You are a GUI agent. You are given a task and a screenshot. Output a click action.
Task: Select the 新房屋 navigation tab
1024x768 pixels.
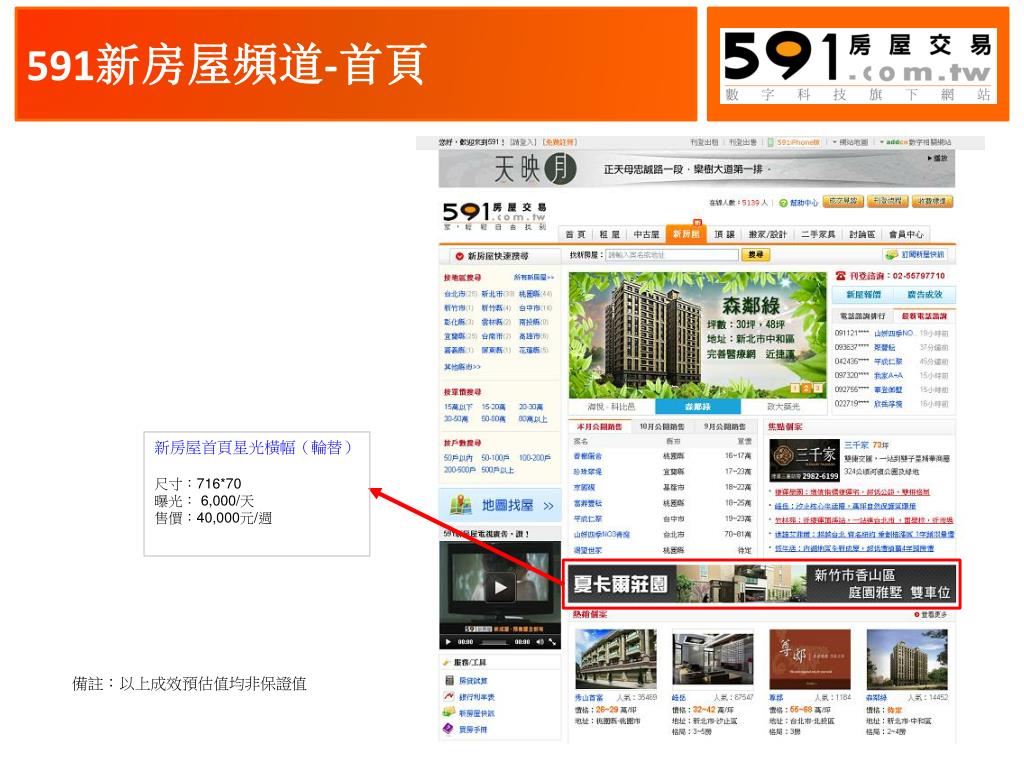[686, 234]
